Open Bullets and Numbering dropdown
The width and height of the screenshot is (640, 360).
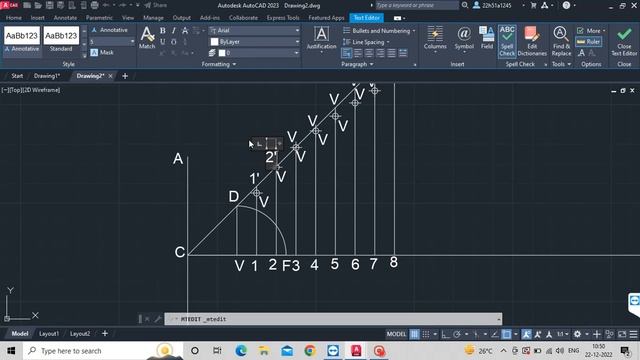(x=379, y=31)
